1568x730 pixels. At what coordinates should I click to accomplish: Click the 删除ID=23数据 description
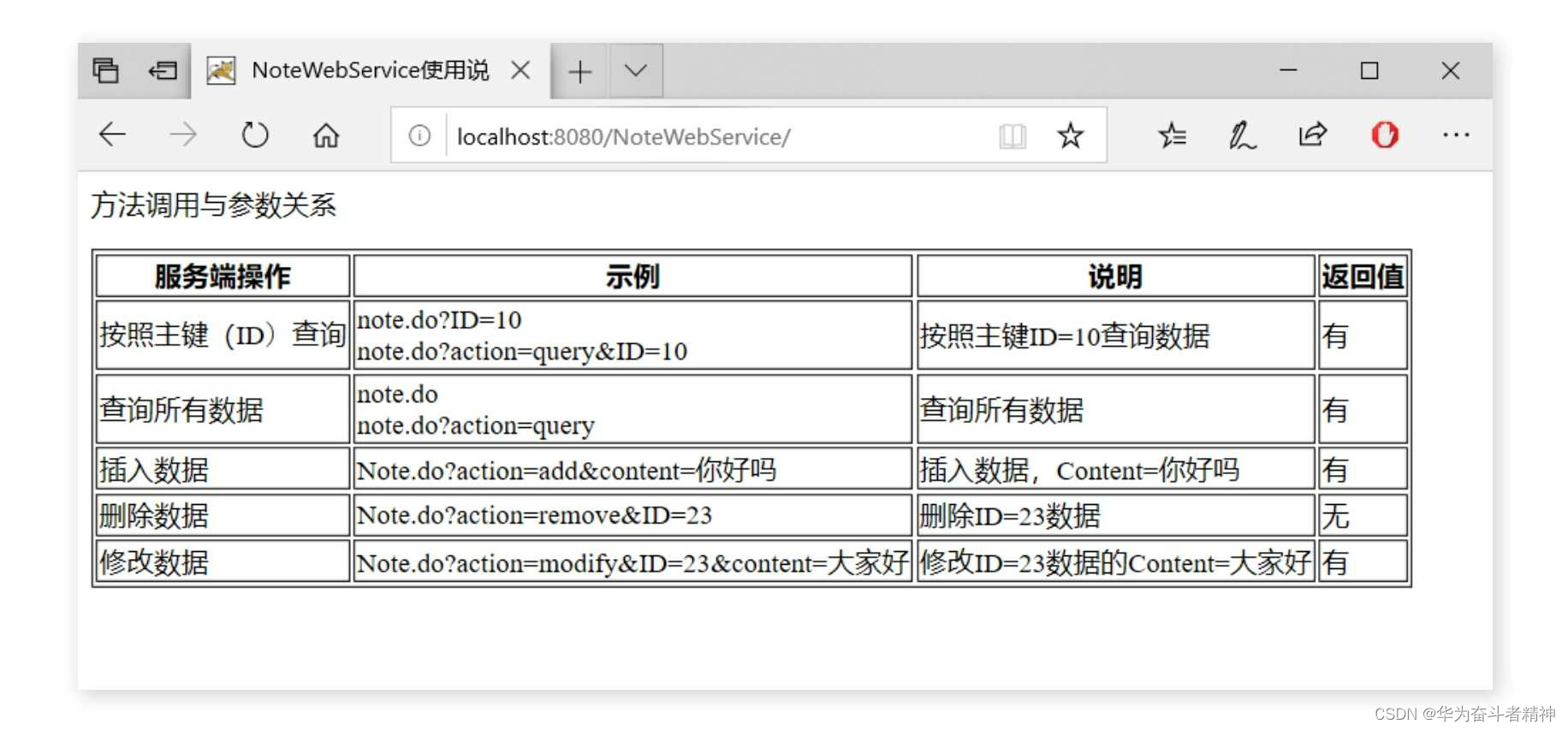click(x=1115, y=515)
